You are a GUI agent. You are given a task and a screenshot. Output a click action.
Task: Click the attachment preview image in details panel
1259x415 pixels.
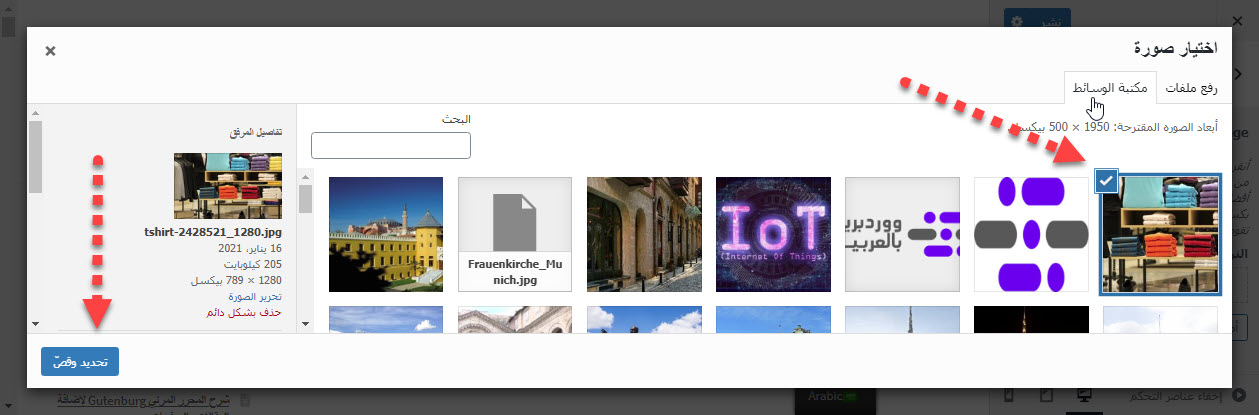tap(228, 186)
